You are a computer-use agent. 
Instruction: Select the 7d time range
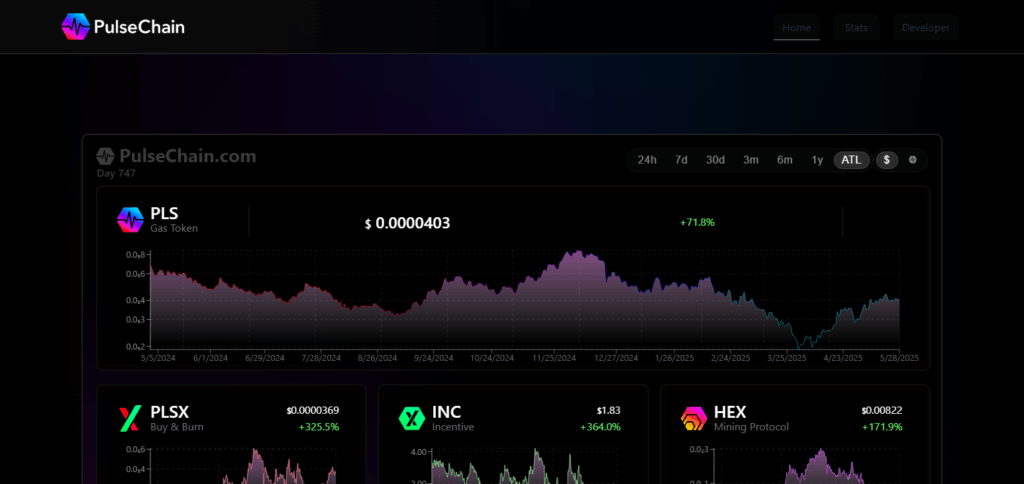[681, 160]
